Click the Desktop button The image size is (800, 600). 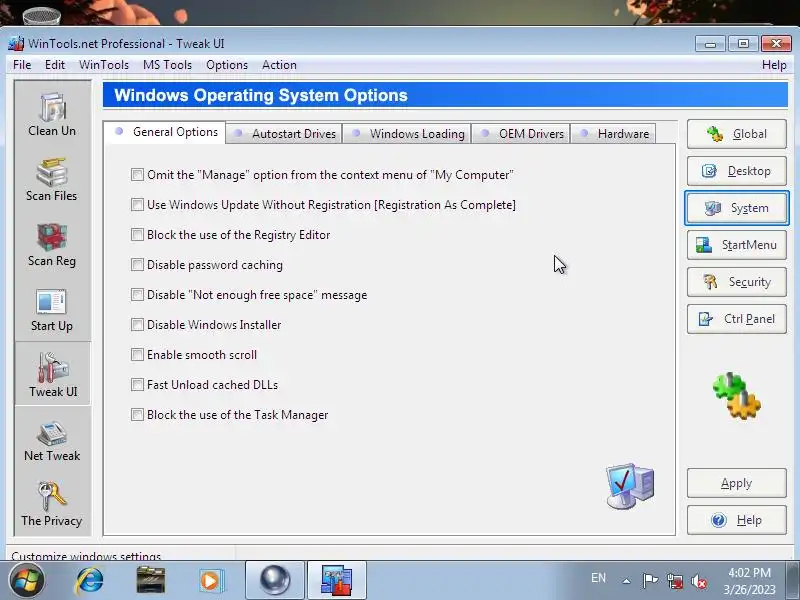click(x=737, y=171)
